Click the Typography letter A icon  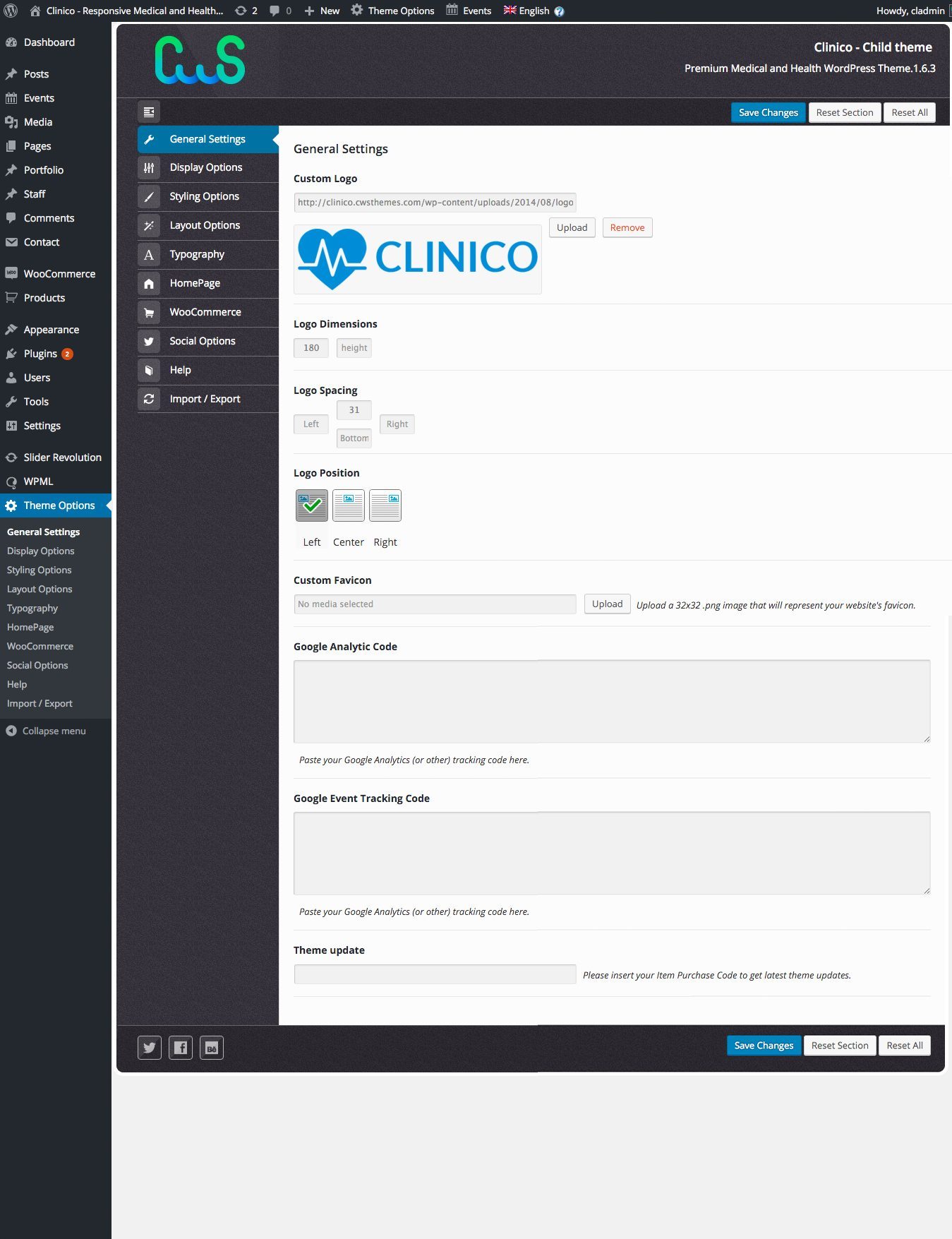[x=149, y=254]
